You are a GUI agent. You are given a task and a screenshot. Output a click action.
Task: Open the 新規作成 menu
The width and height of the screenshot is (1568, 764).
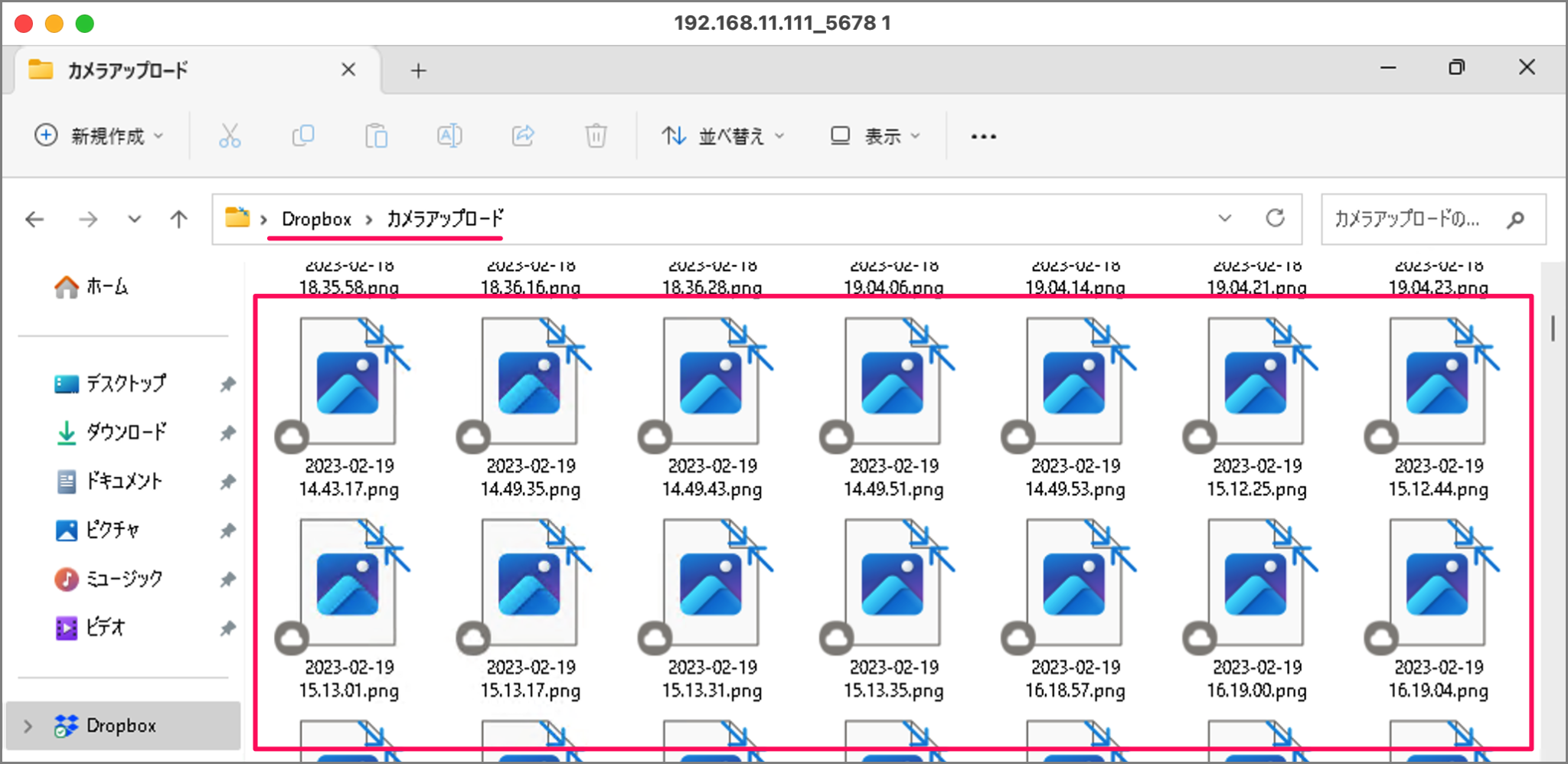pyautogui.click(x=98, y=135)
